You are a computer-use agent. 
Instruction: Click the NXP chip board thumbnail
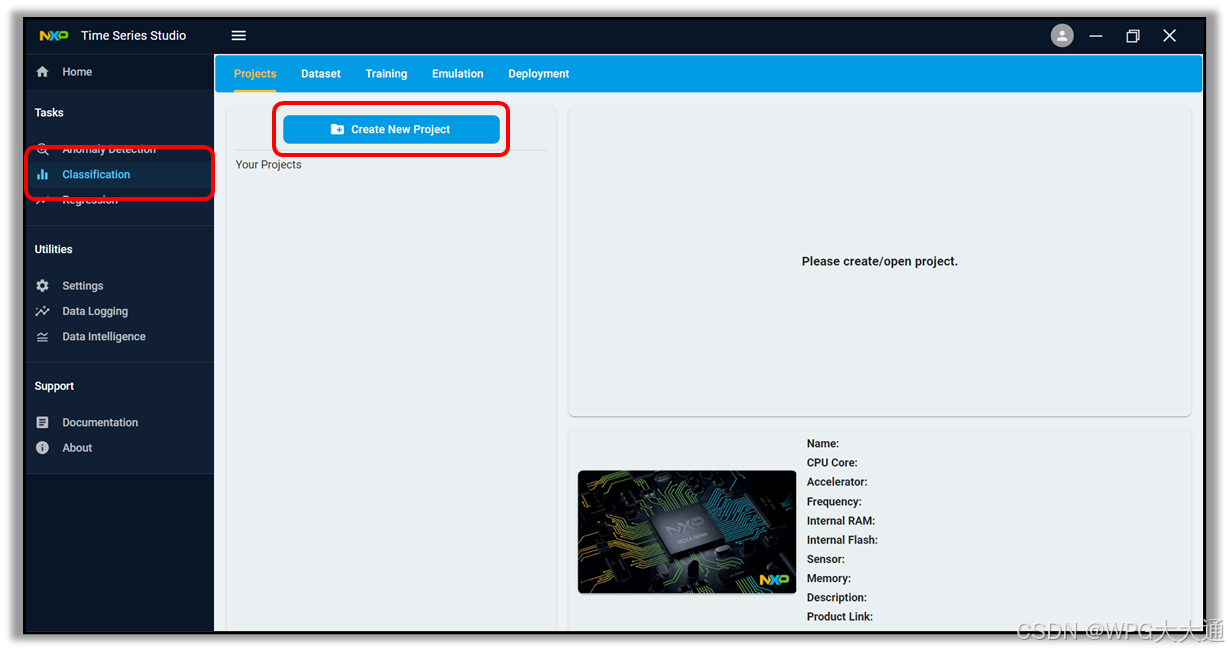[687, 532]
